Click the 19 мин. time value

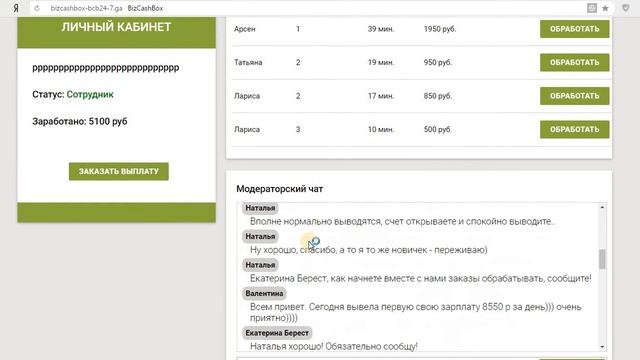(381, 62)
